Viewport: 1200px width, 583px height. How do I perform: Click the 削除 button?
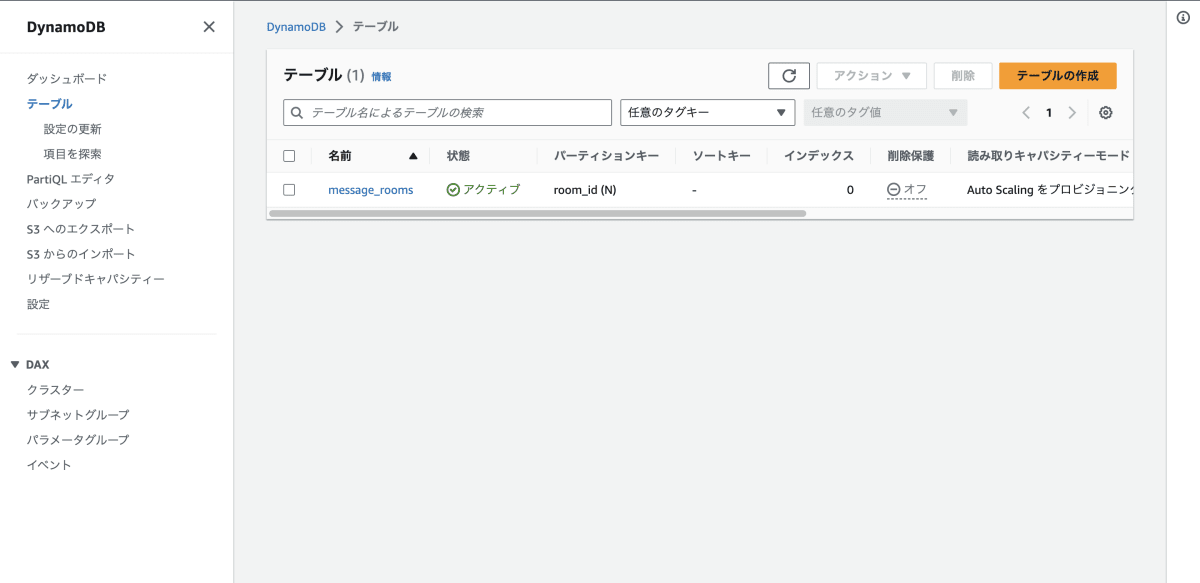click(963, 76)
